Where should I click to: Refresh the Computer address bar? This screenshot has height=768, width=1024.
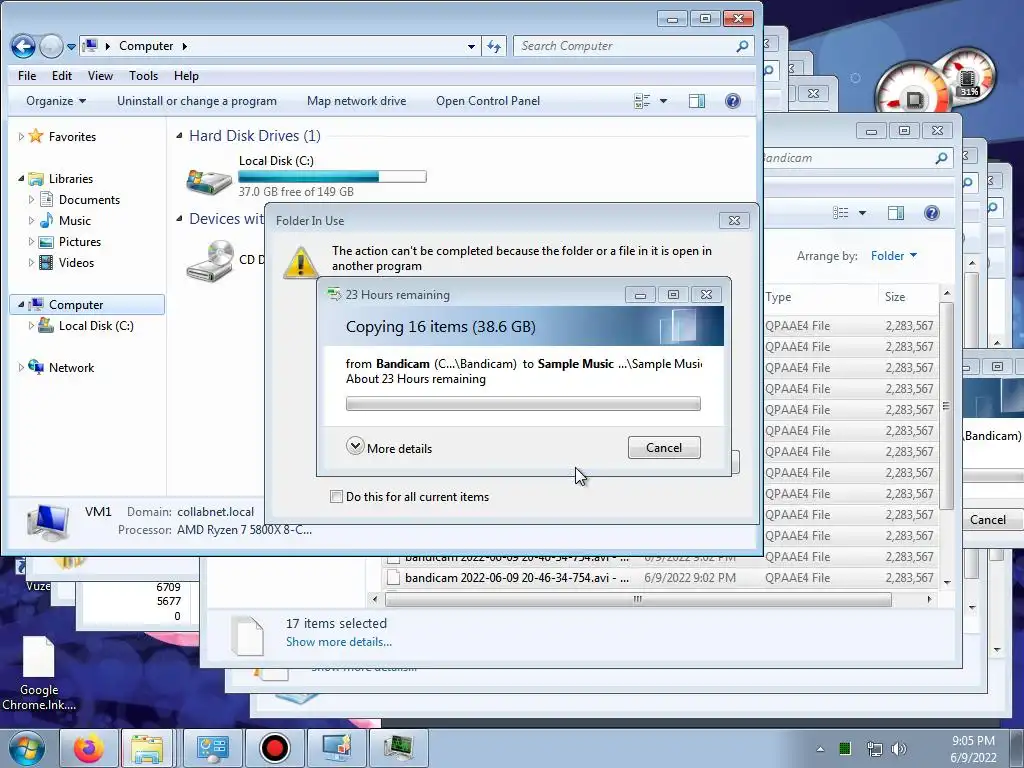(494, 46)
